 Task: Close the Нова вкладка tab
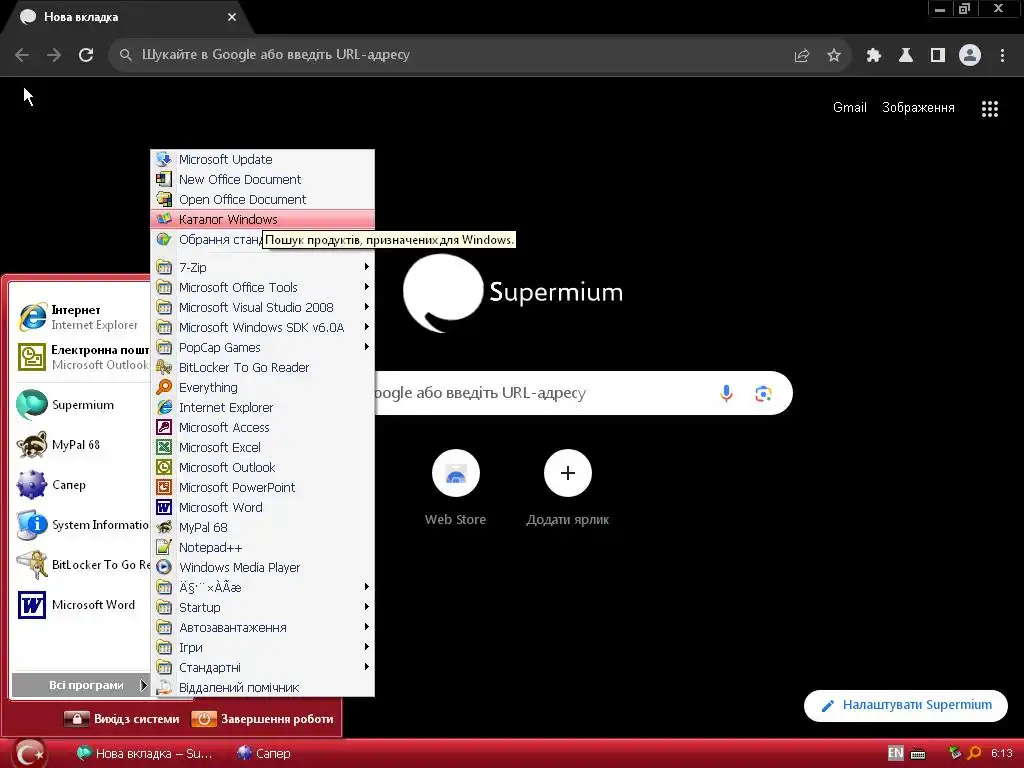point(232,17)
